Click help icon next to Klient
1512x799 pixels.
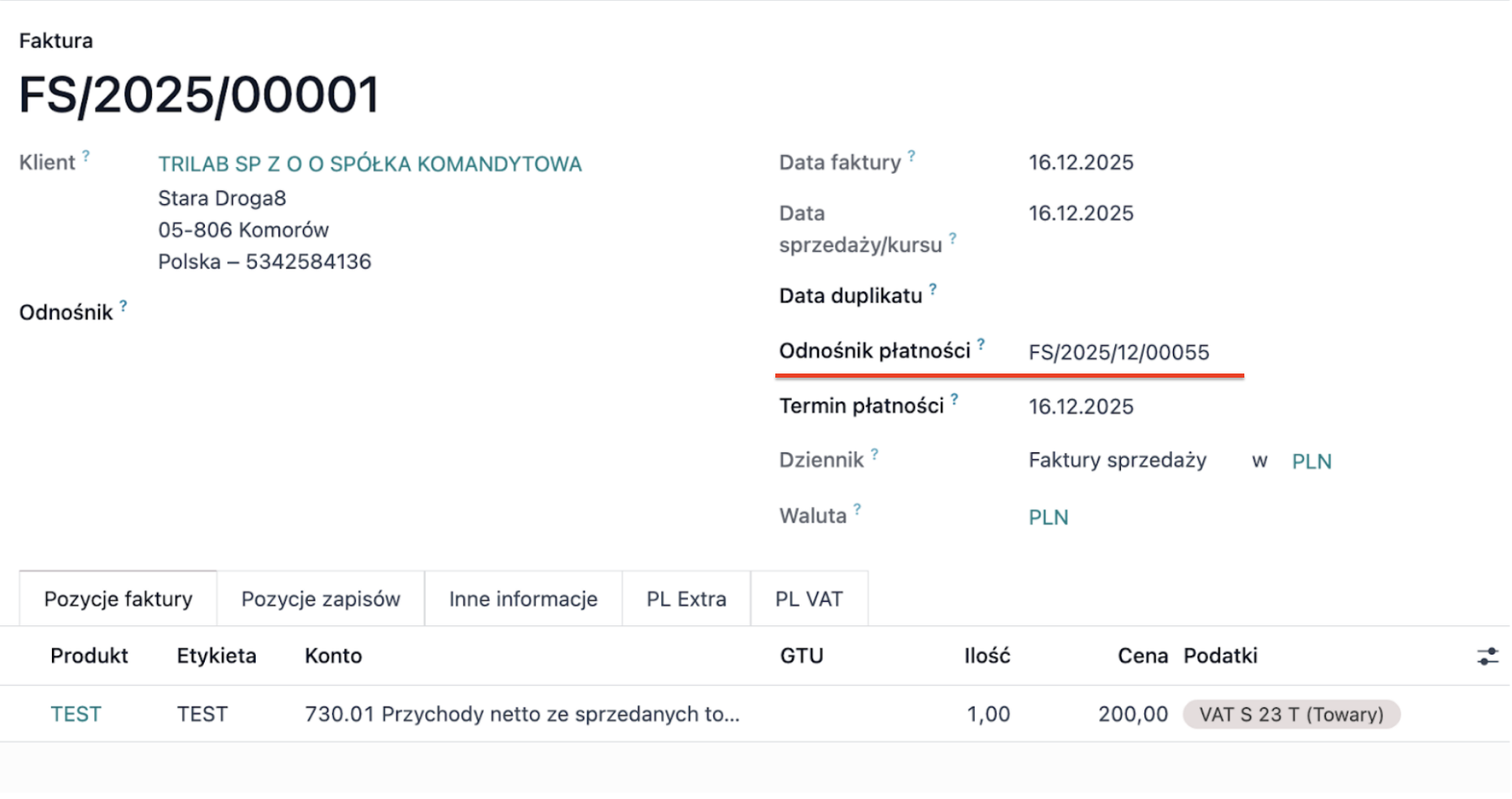click(x=86, y=156)
